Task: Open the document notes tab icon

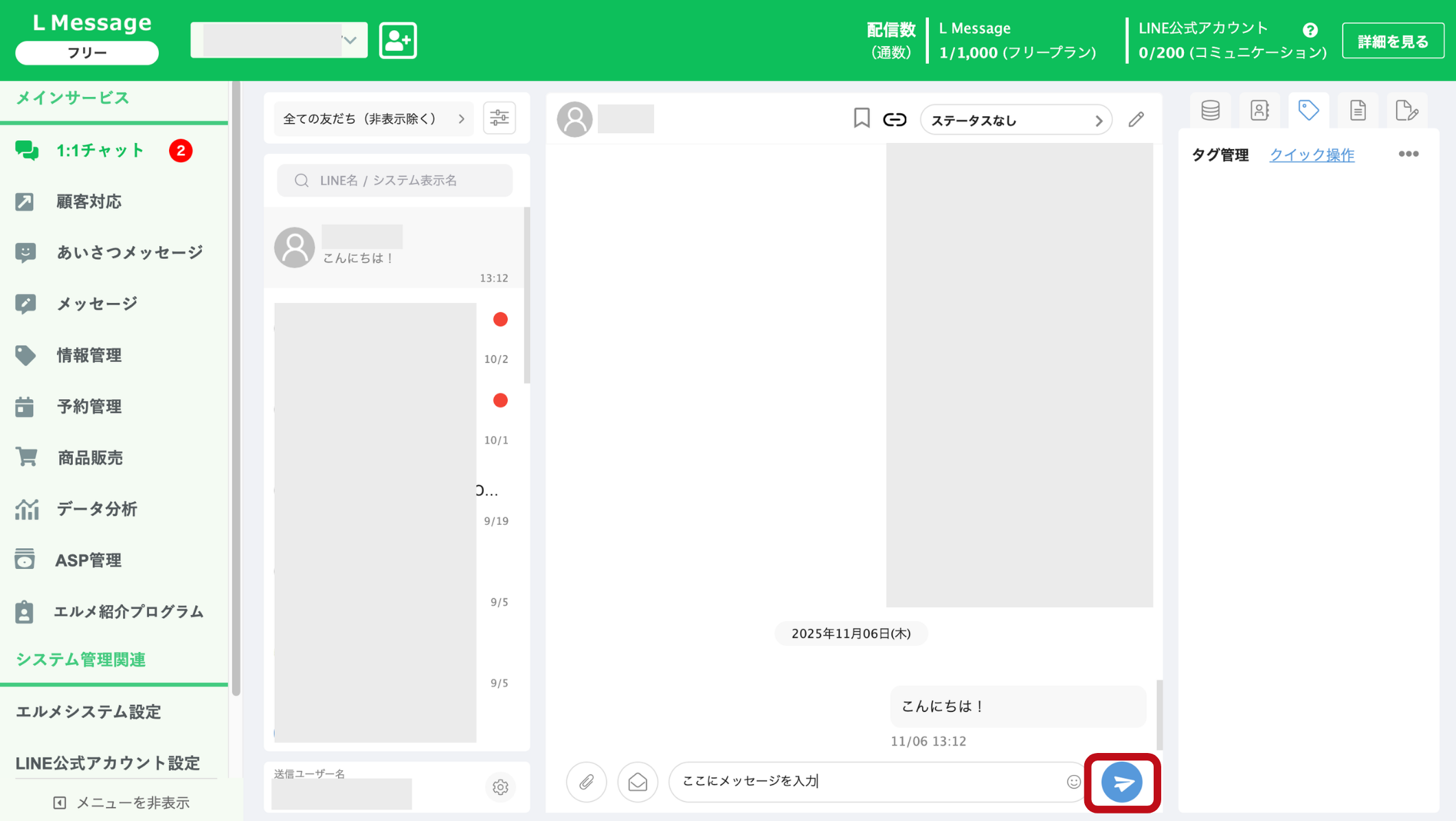Action: click(1358, 110)
